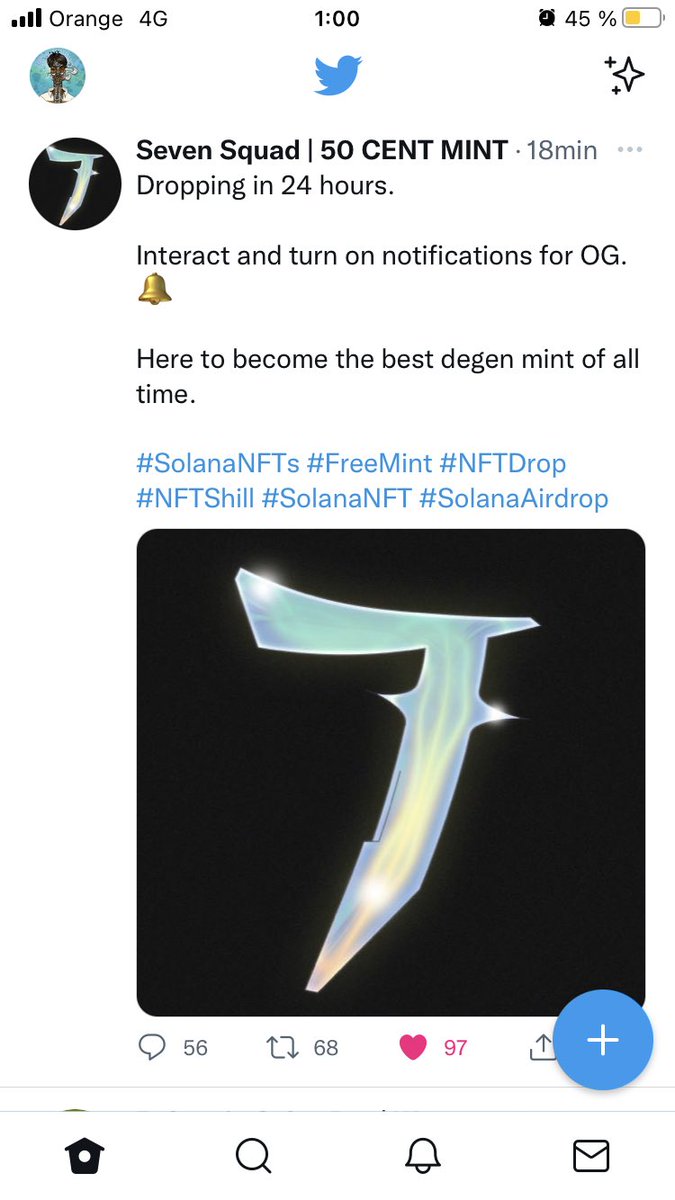Tap the #NFTDrop hashtag
The image size is (675, 1200).
tap(503, 464)
